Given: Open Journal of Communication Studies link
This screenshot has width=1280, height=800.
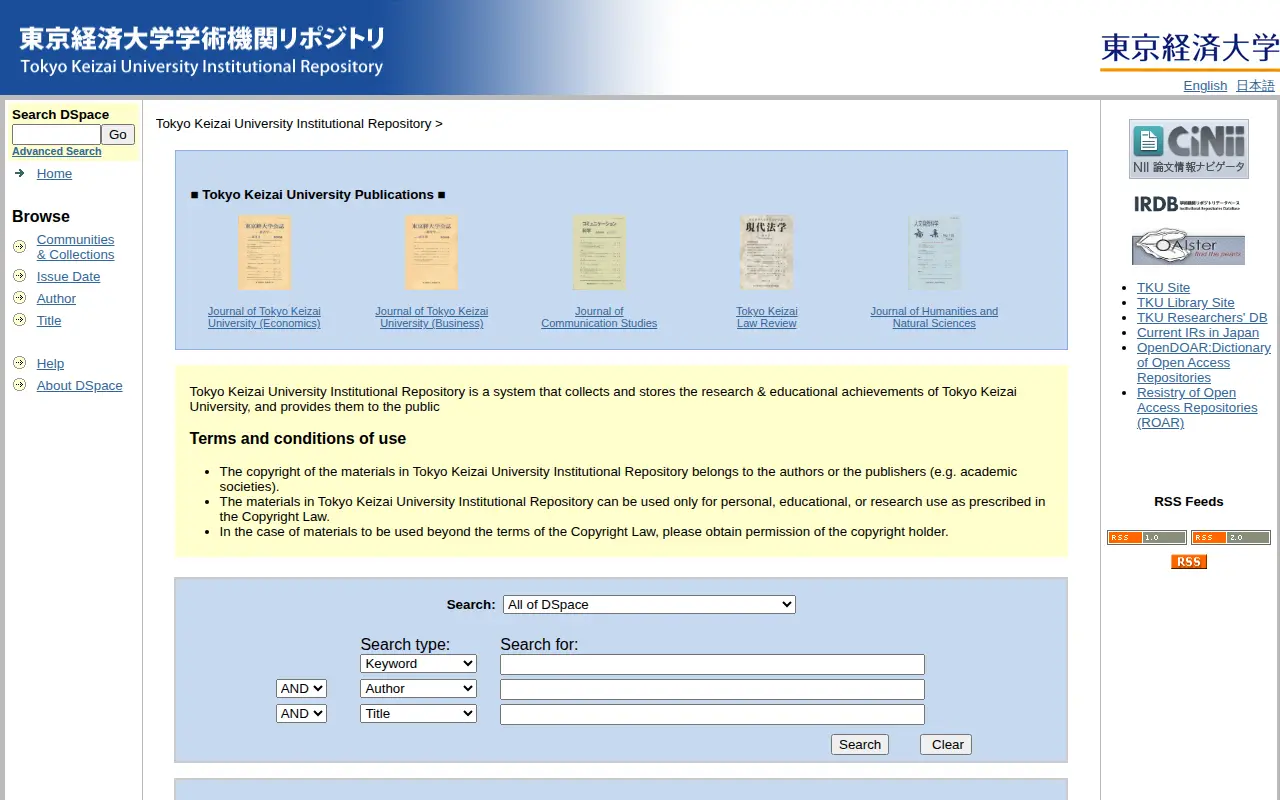Looking at the screenshot, I should tap(599, 317).
